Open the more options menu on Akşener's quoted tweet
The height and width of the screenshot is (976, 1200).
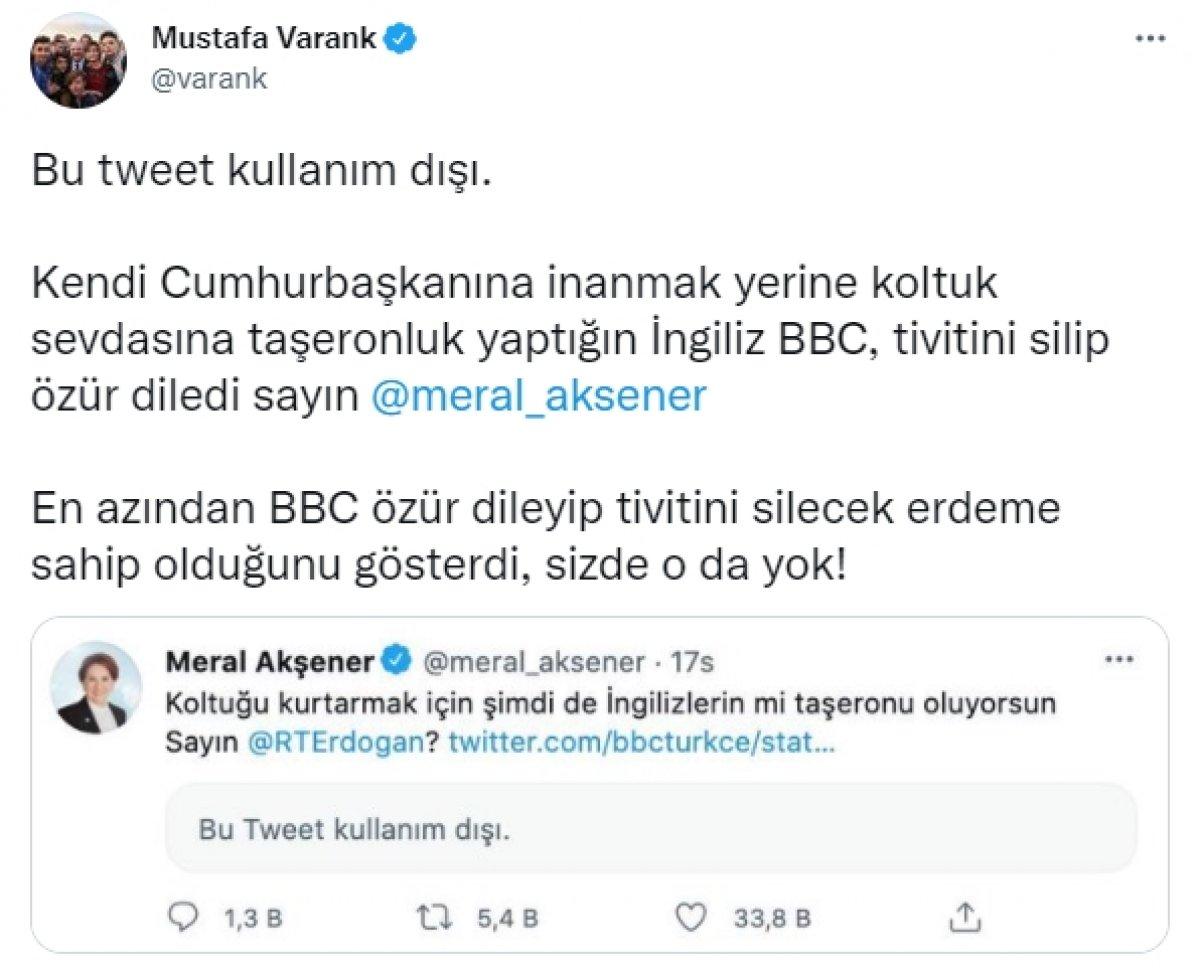tap(1120, 658)
